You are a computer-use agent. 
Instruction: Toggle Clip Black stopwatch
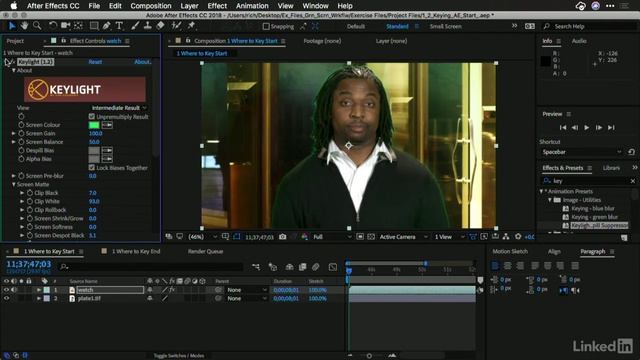30,193
